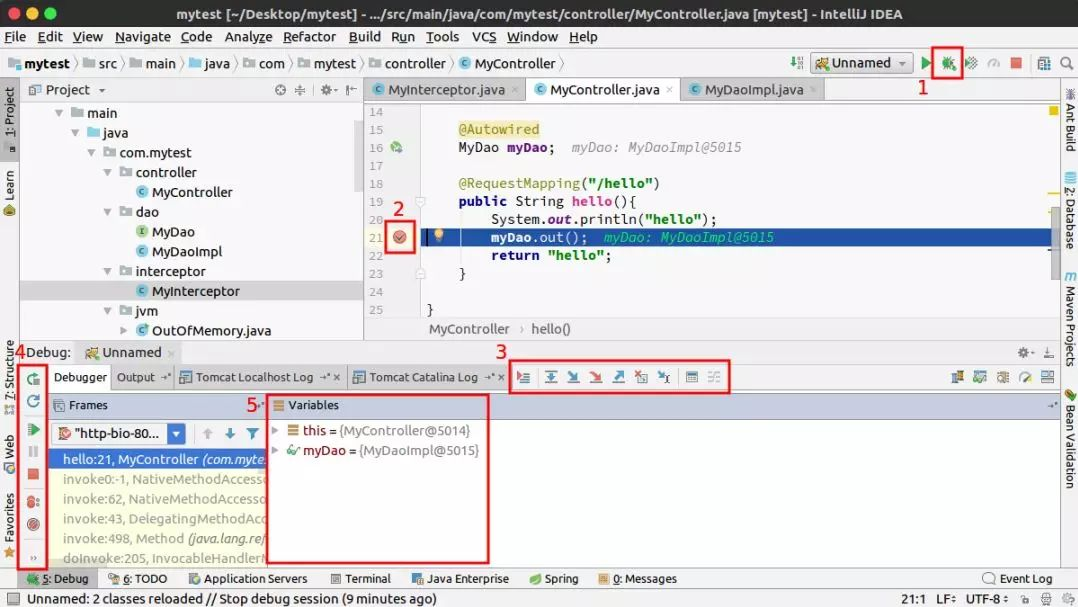
Task: Open the thread selector dropdown http-bio-80
Action: point(119,434)
